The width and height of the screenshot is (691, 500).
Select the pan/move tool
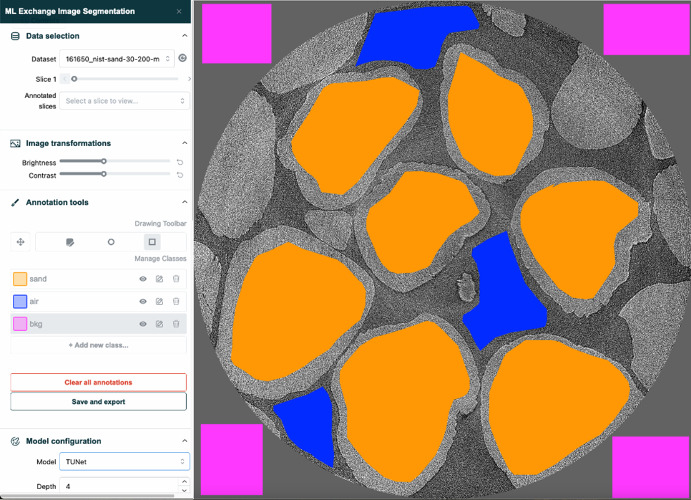point(19,242)
